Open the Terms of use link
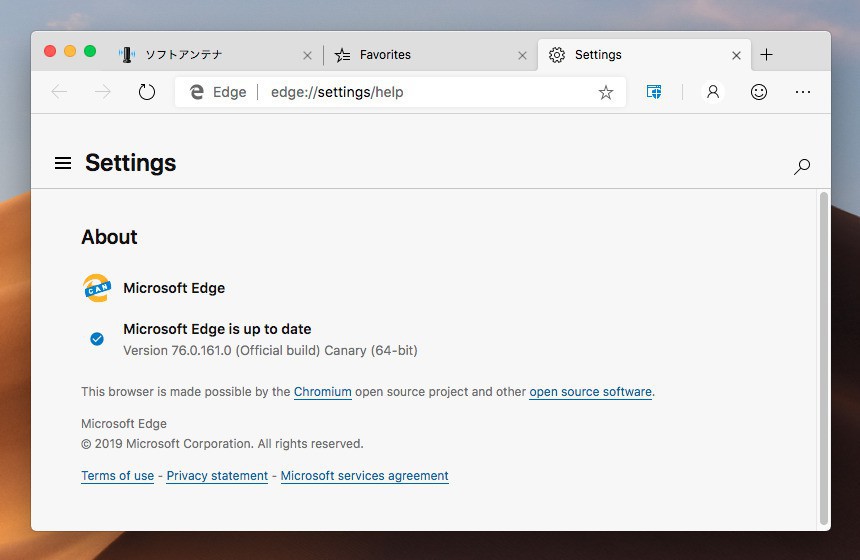 point(117,476)
